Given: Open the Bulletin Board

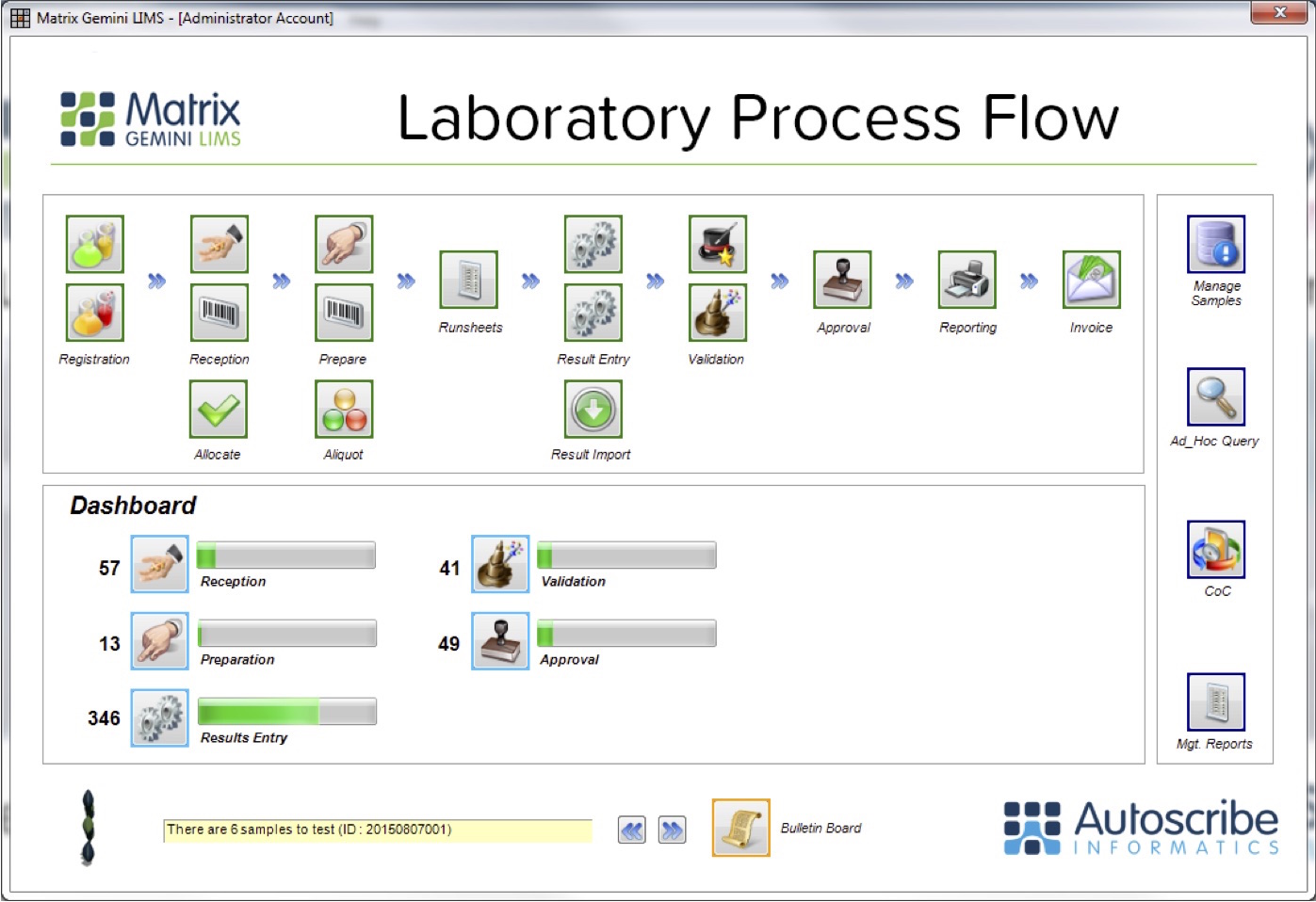Looking at the screenshot, I should tap(740, 830).
